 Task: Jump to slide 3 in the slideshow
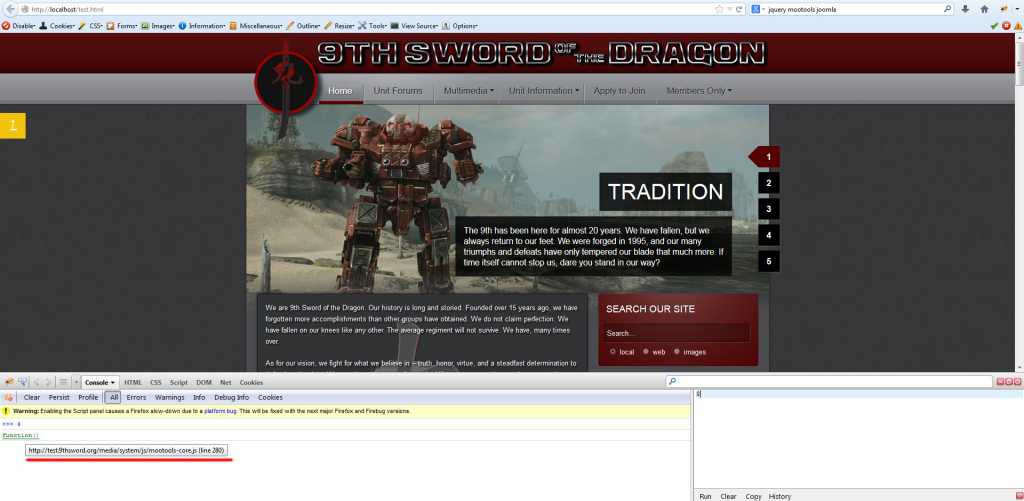coord(767,209)
